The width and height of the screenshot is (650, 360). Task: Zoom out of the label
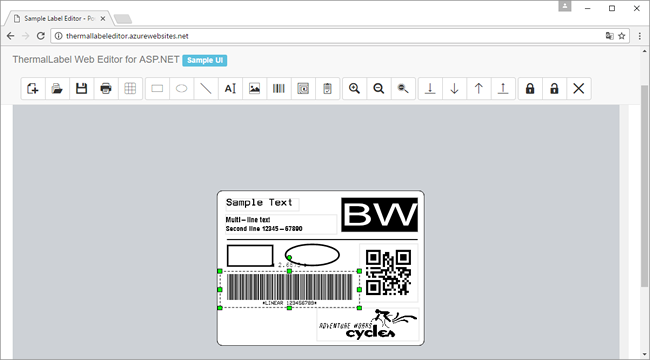(x=379, y=88)
